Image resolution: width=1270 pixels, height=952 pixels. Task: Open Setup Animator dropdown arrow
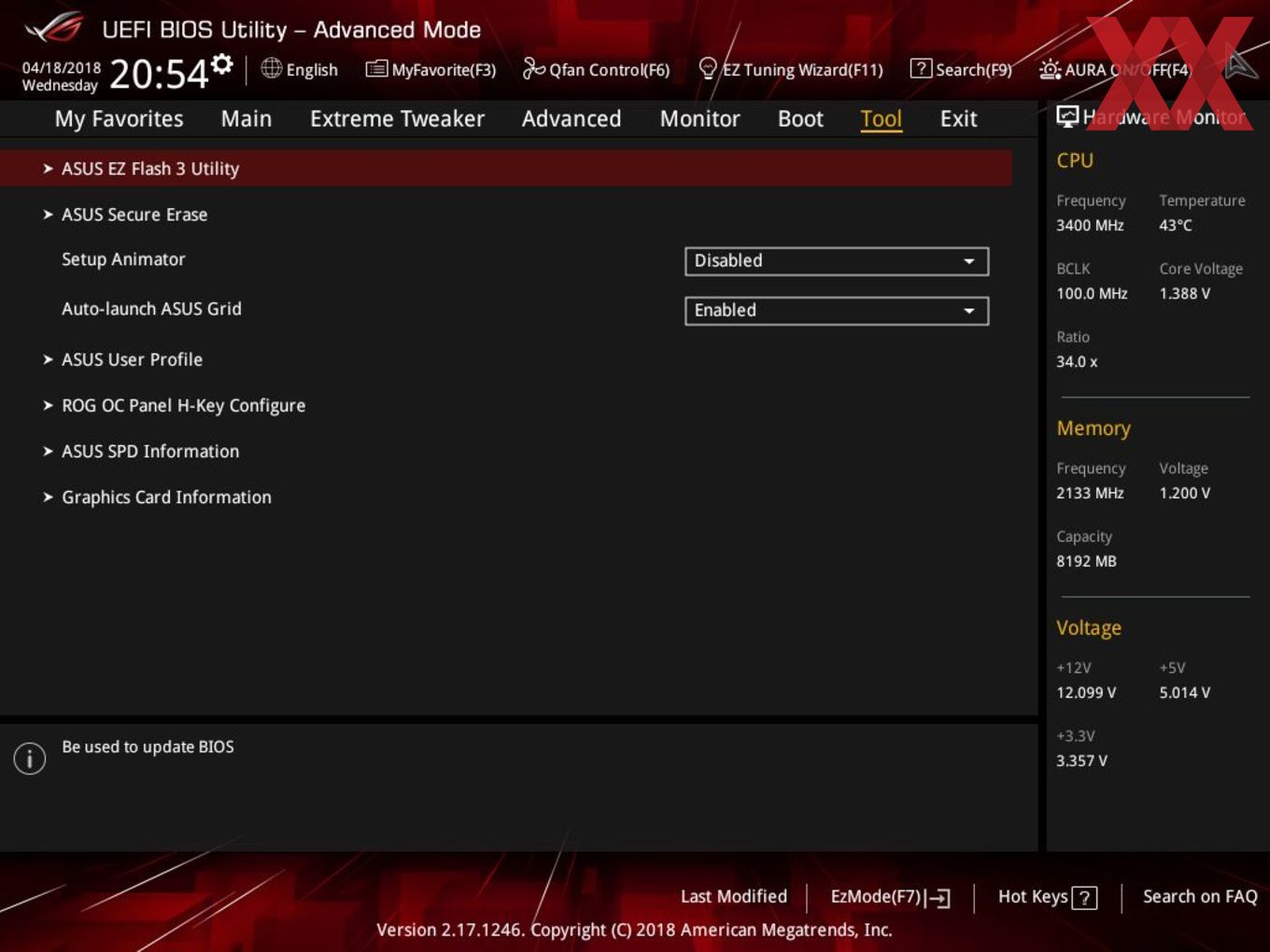point(969,261)
